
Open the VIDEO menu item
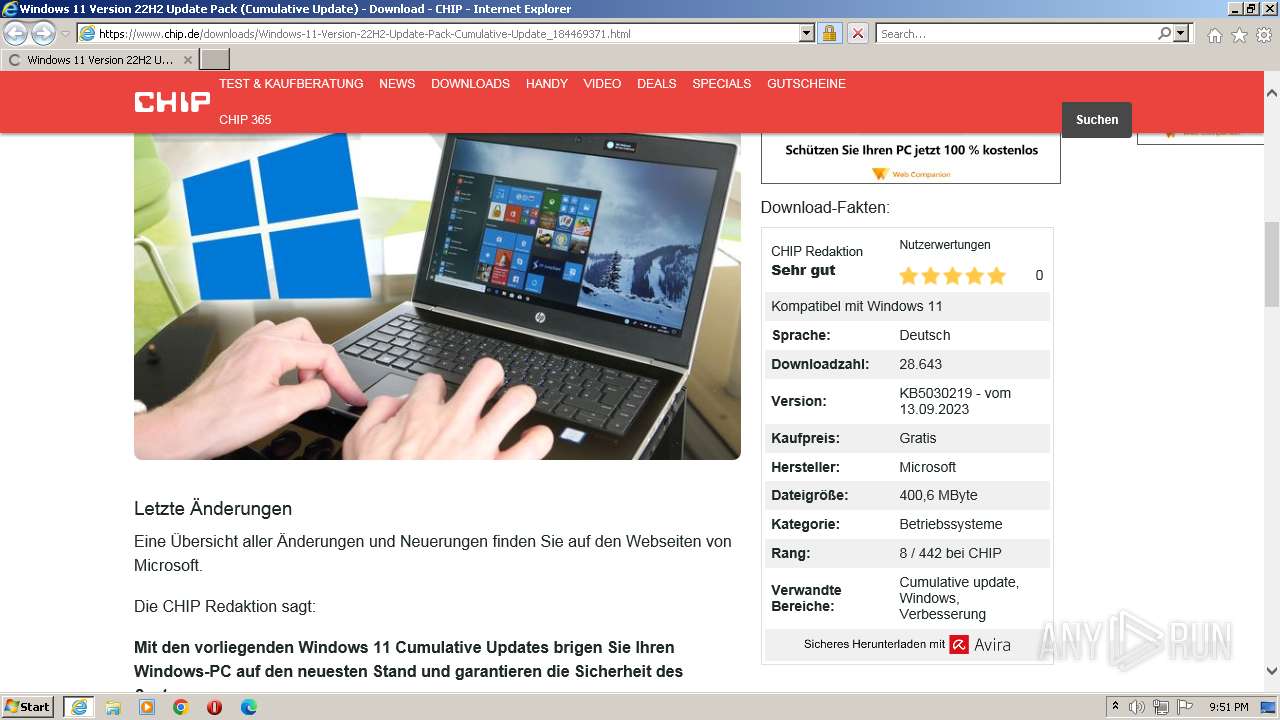(602, 84)
